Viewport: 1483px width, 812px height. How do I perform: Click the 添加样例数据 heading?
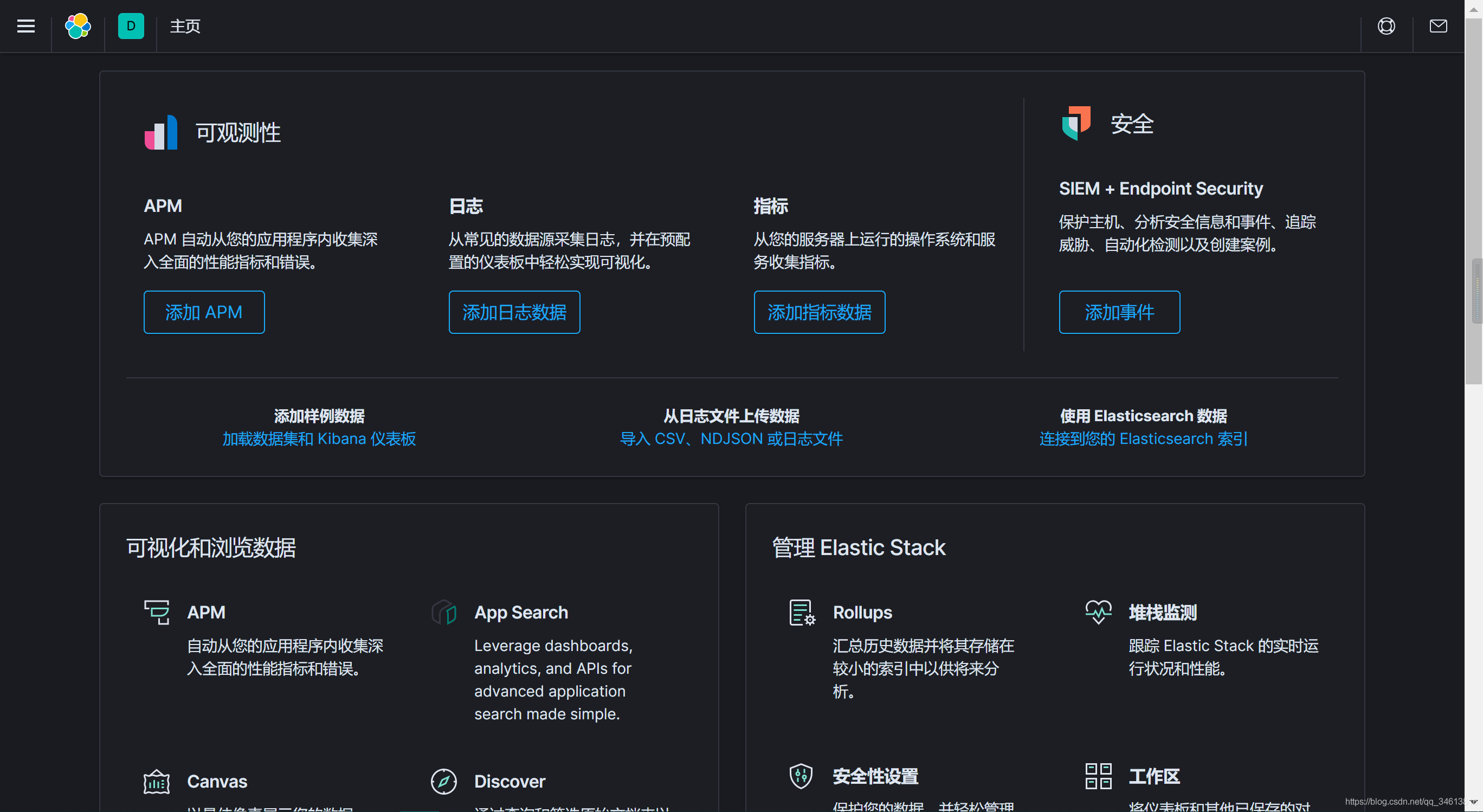click(319, 416)
